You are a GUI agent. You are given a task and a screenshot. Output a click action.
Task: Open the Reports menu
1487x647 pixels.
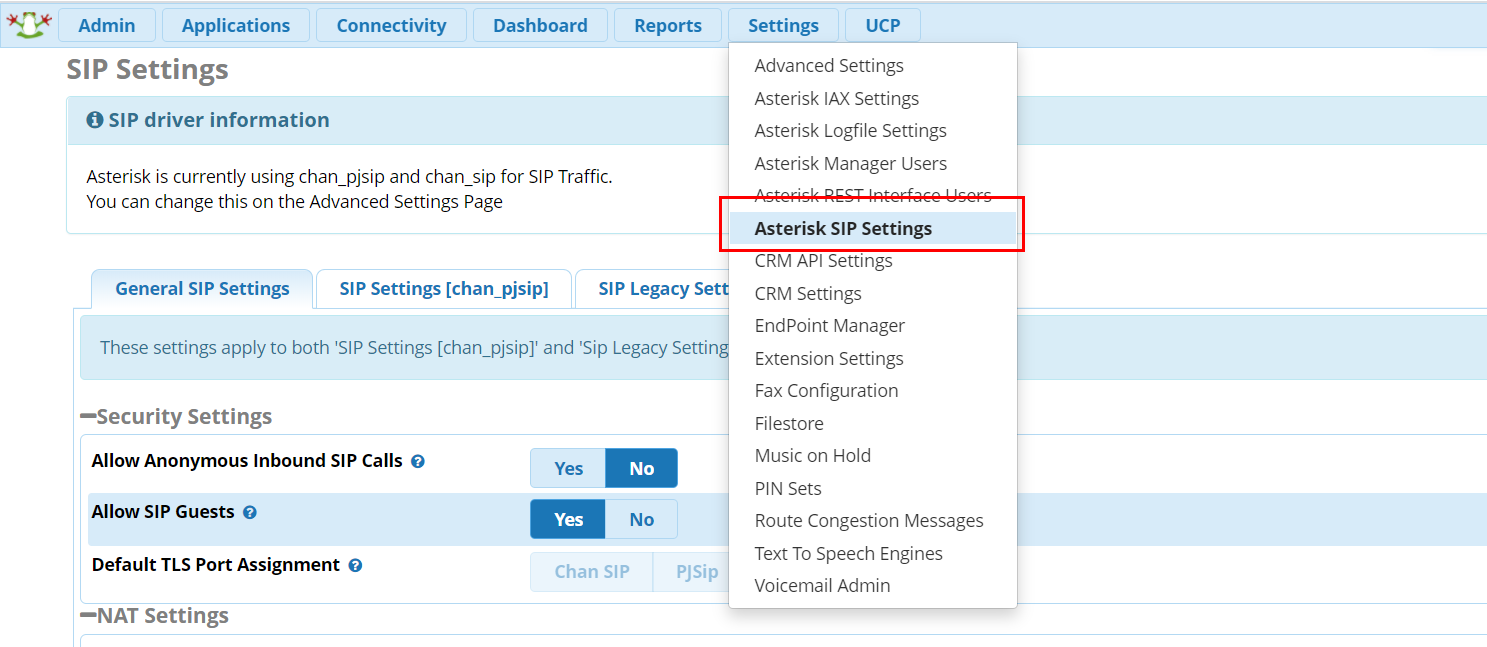coord(668,26)
